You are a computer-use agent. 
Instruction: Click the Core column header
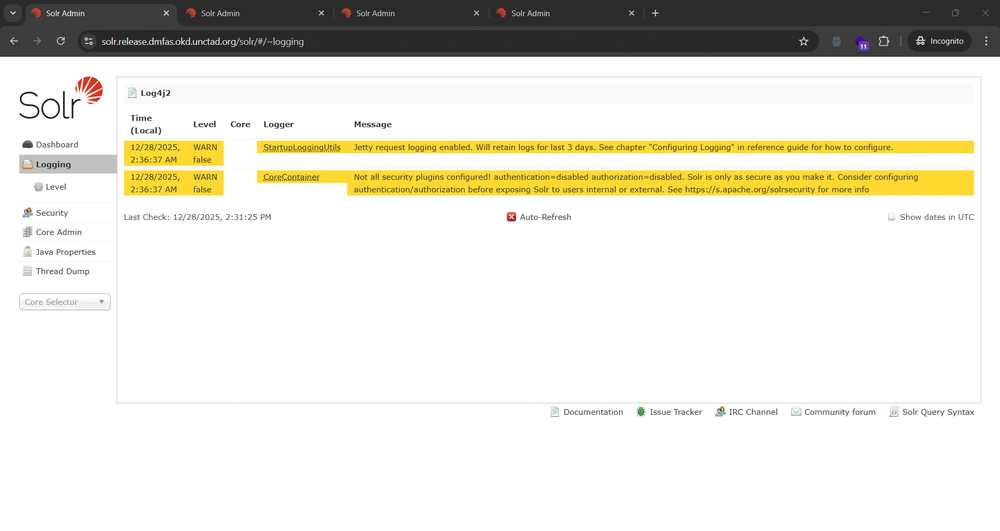point(240,124)
